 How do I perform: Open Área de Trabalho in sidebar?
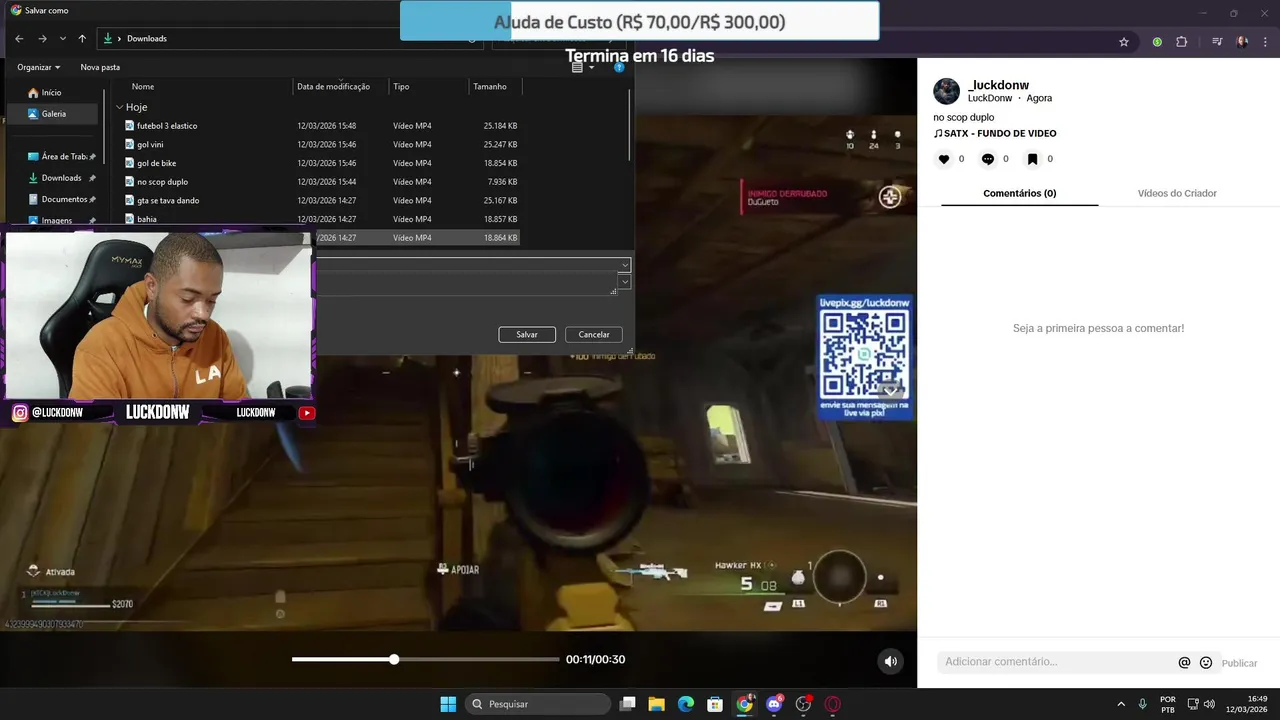pos(62,157)
